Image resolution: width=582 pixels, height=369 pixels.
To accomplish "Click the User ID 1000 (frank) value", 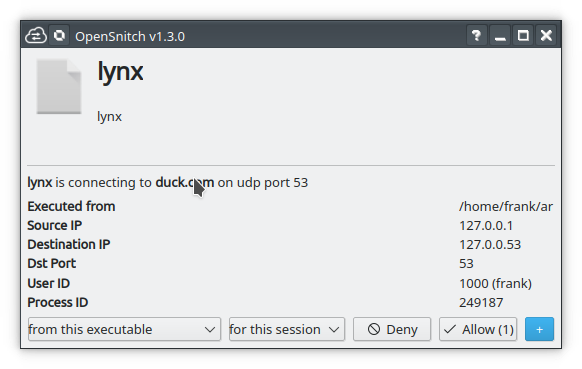I will click(x=496, y=284).
